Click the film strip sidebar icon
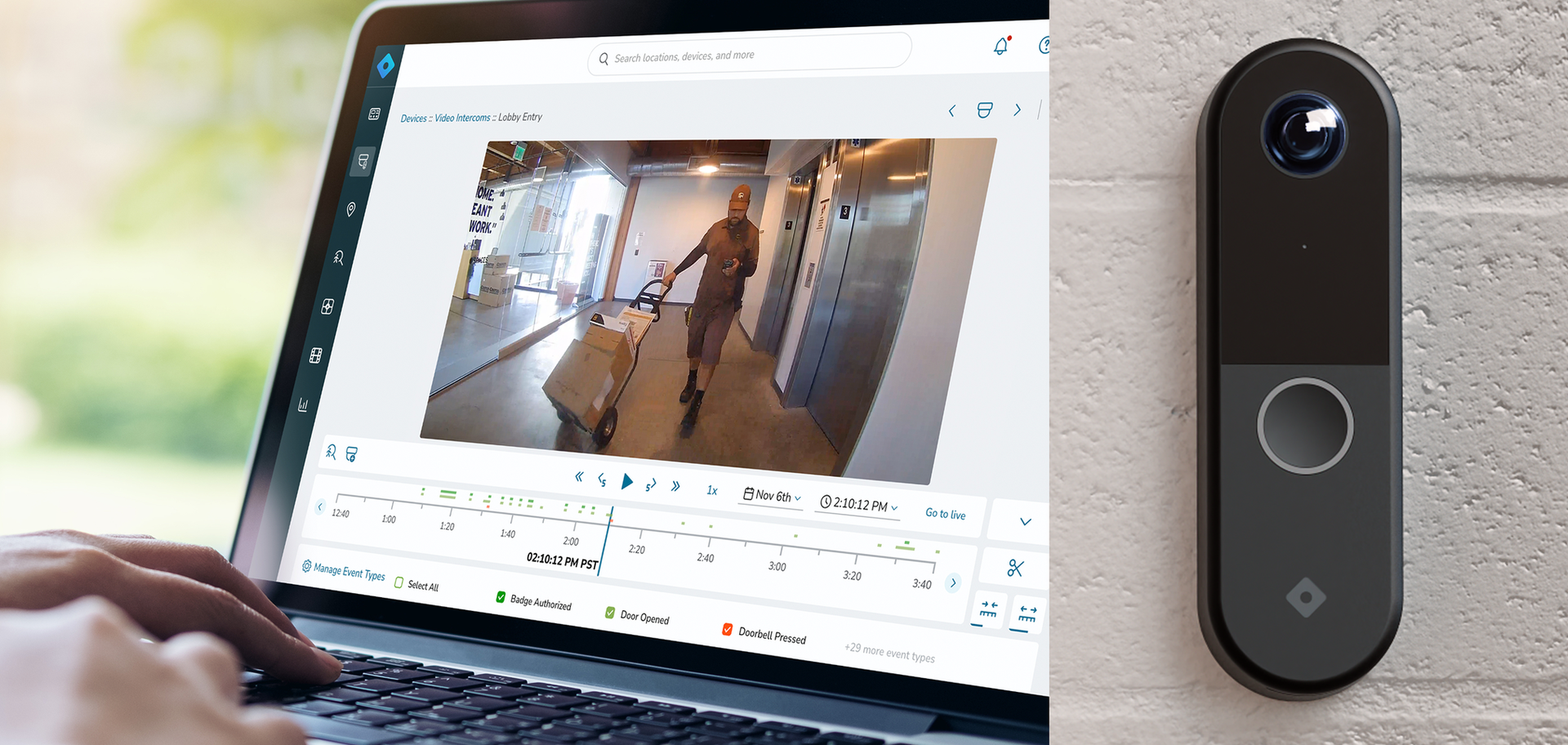1568x745 pixels. click(315, 355)
